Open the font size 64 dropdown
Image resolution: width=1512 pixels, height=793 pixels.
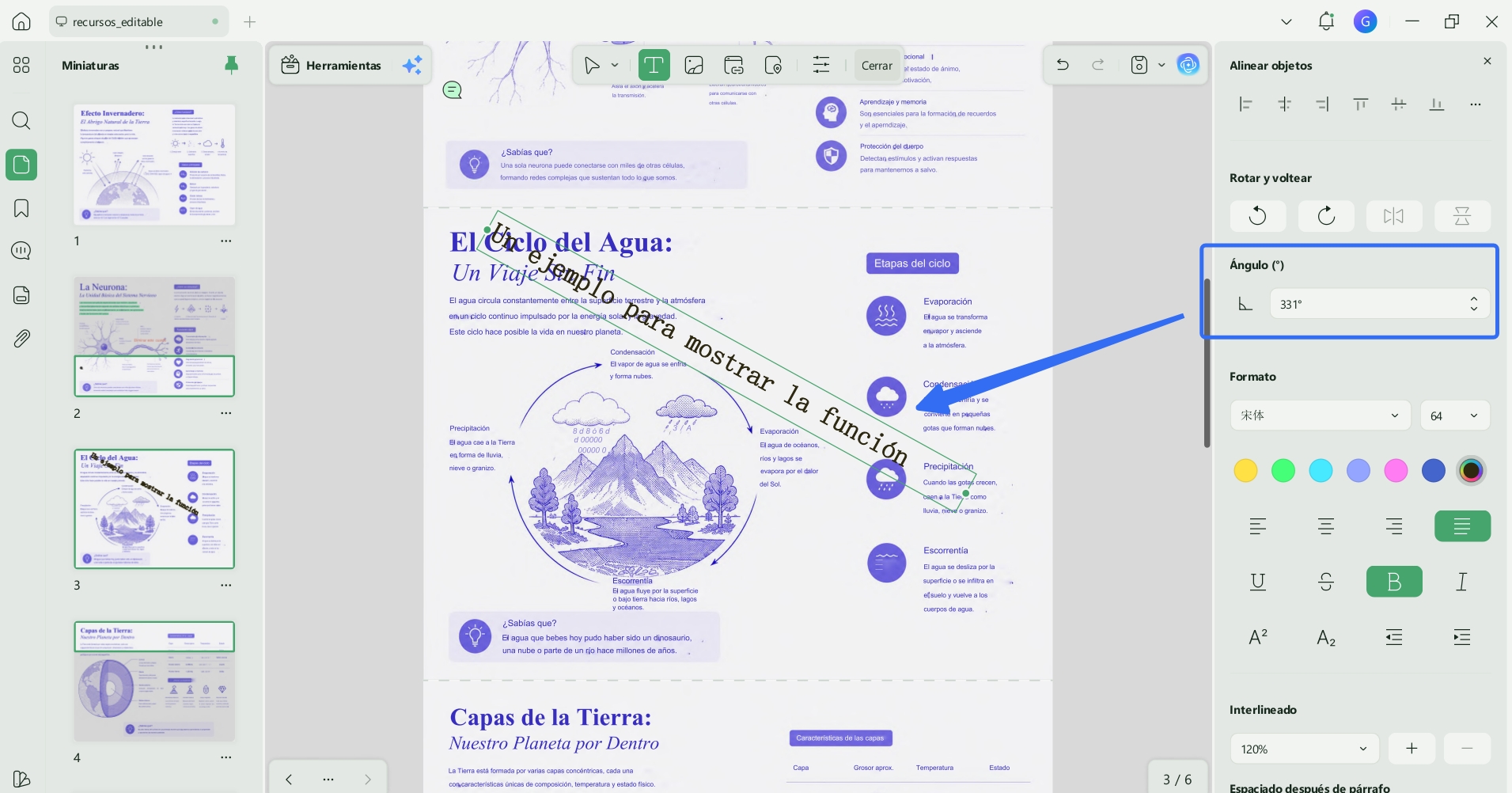[x=1455, y=415]
